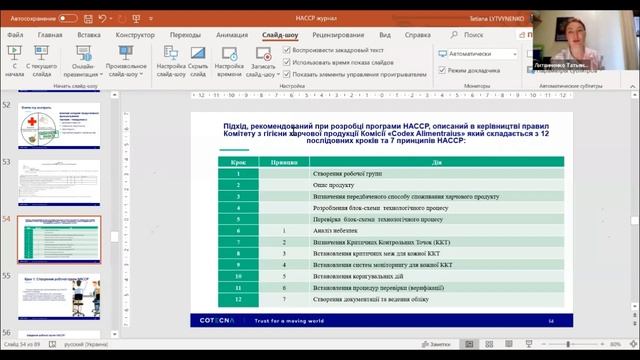Click the zoom slider handle

[x=568, y=344]
